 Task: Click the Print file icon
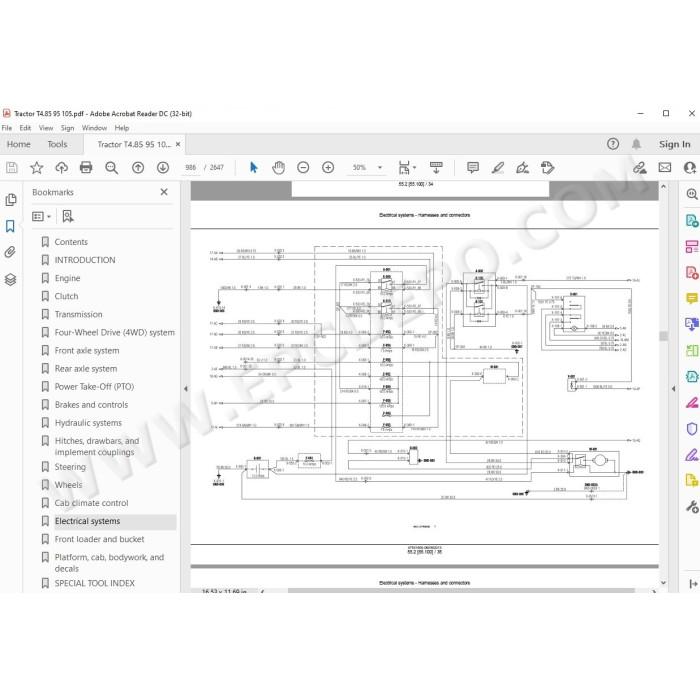[86, 167]
